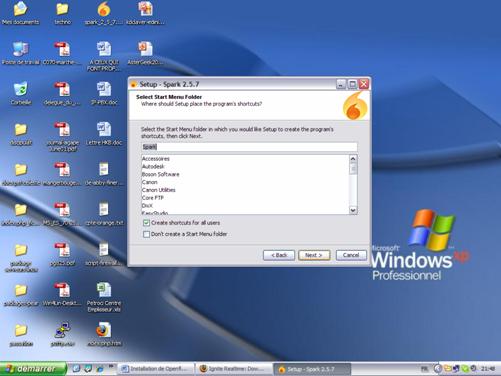This screenshot has width=501, height=376.
Task: Select the script firewall text file icon
Action: [x=104, y=254]
